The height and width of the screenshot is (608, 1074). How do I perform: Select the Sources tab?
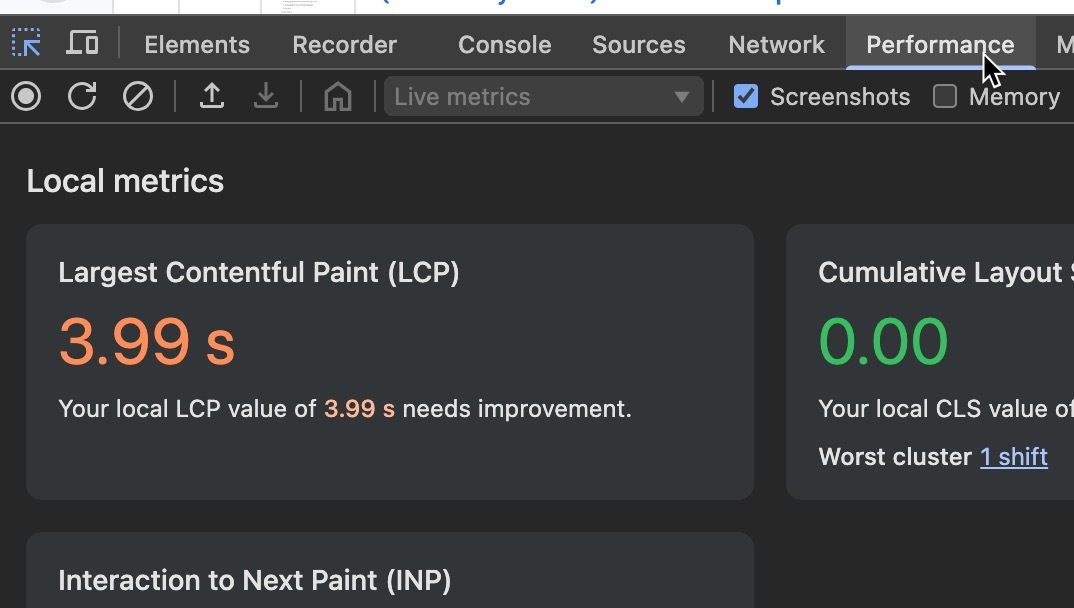tap(638, 44)
